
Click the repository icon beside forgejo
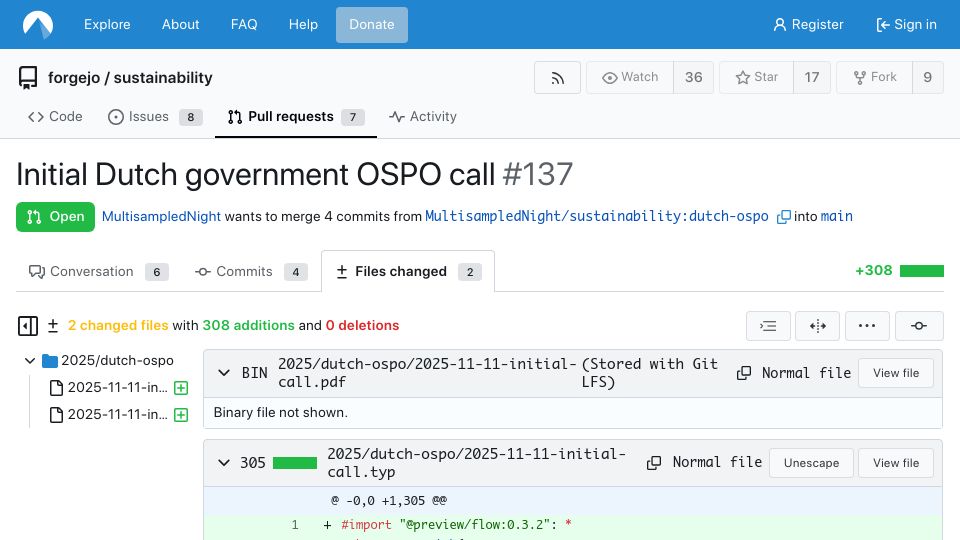pos(28,78)
